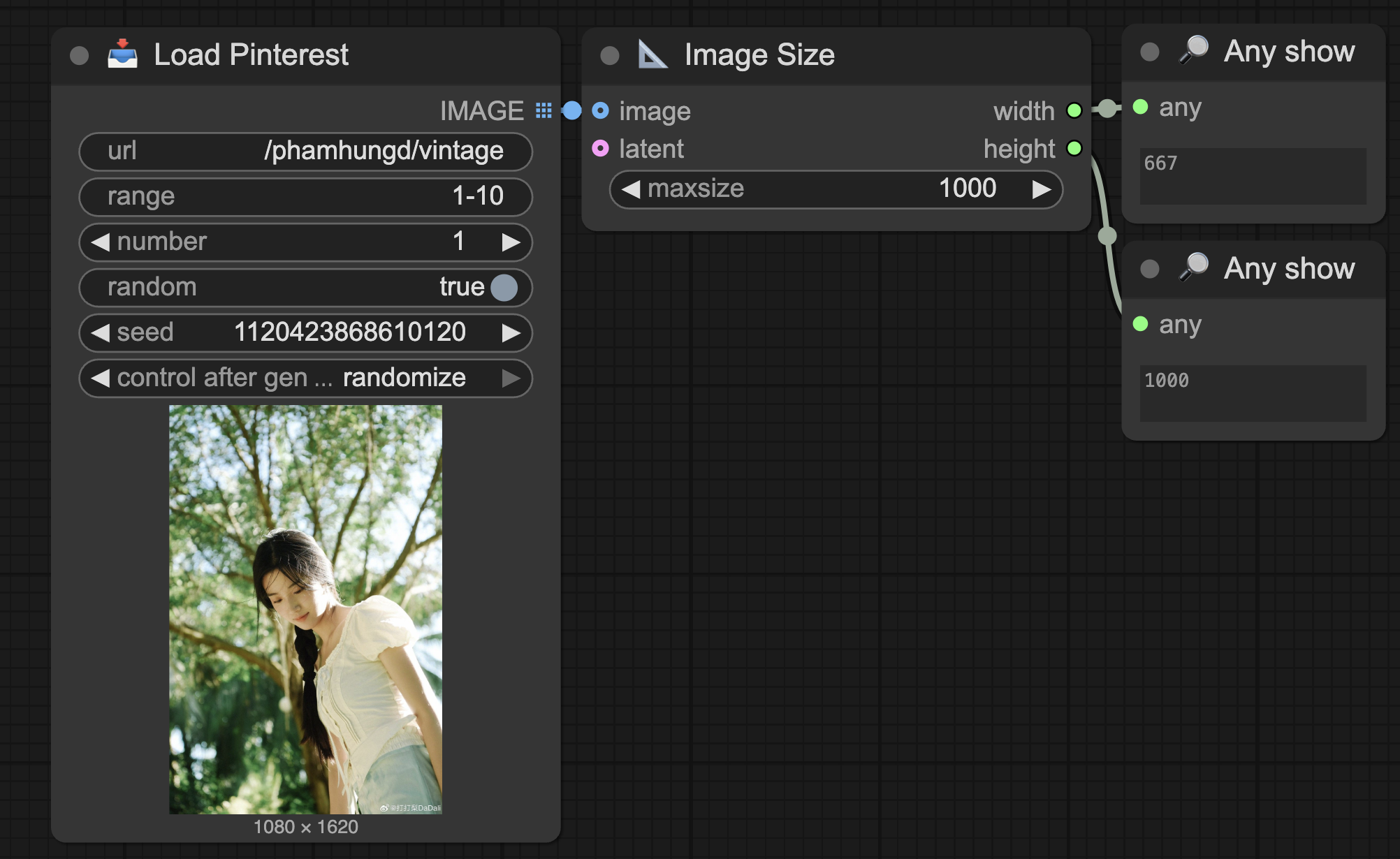Image resolution: width=1400 pixels, height=859 pixels.
Task: Click the upper Any show title above 667
Action: pos(1289,52)
